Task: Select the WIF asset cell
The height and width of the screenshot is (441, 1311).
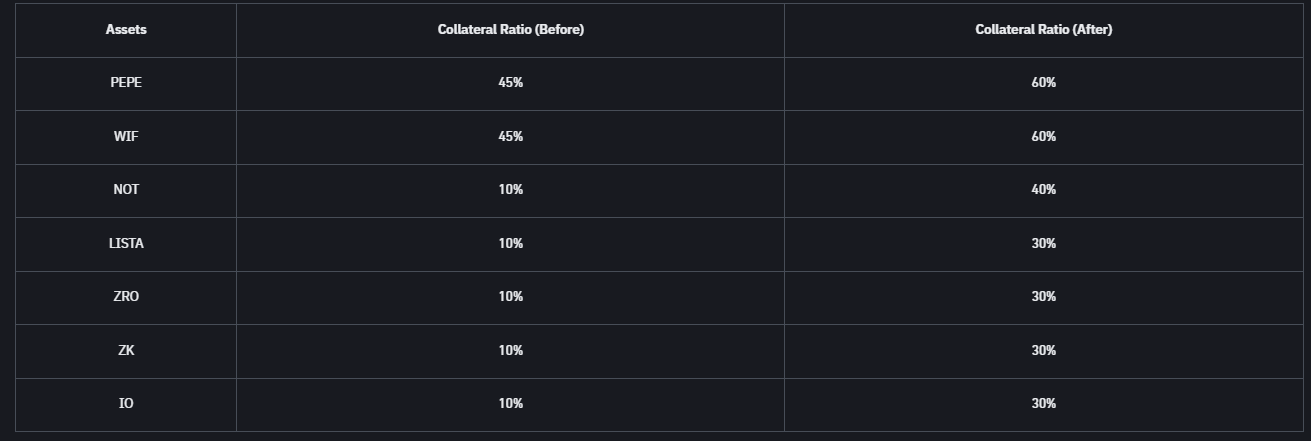Action: click(x=126, y=136)
